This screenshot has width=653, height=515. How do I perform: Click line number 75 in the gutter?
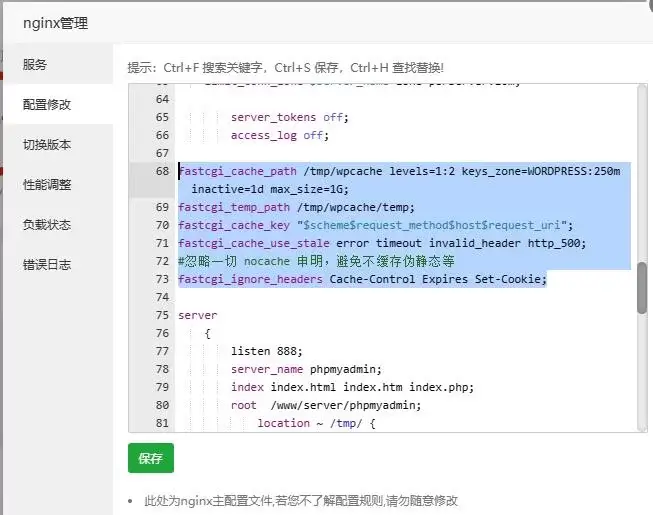click(161, 315)
